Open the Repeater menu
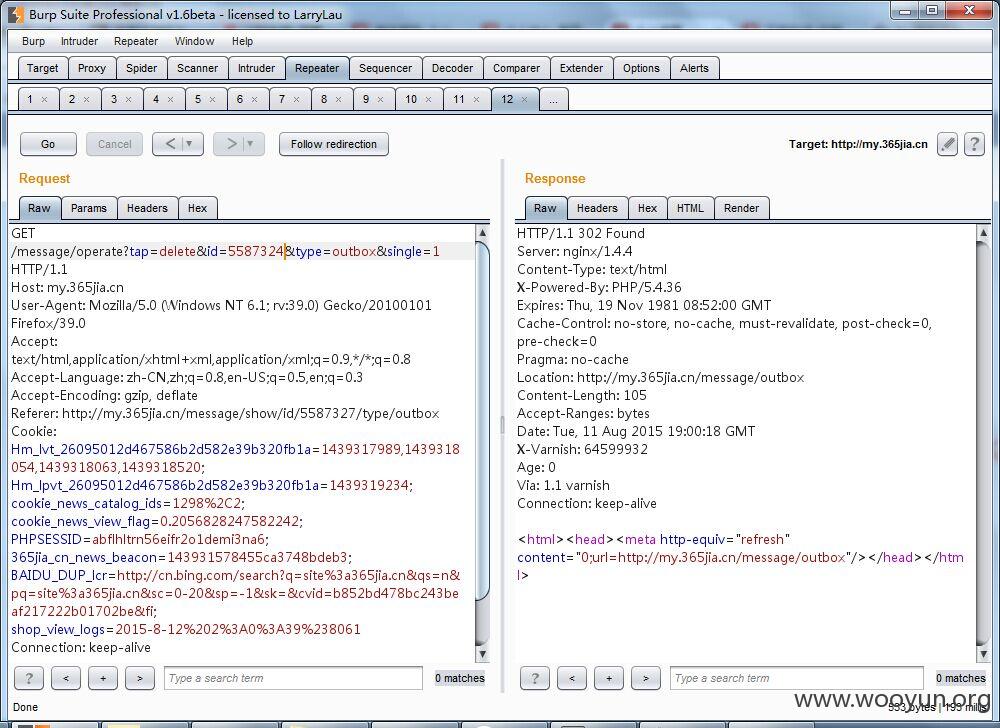The height and width of the screenshot is (728, 1000). pyautogui.click(x=136, y=41)
